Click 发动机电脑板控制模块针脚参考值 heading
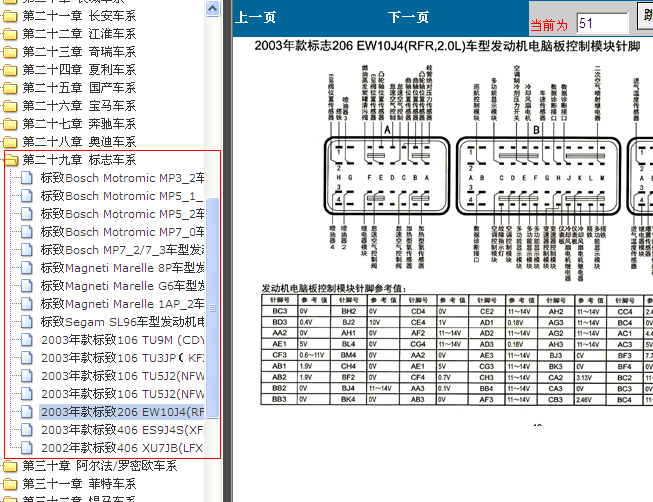The height and width of the screenshot is (502, 653). point(334,288)
